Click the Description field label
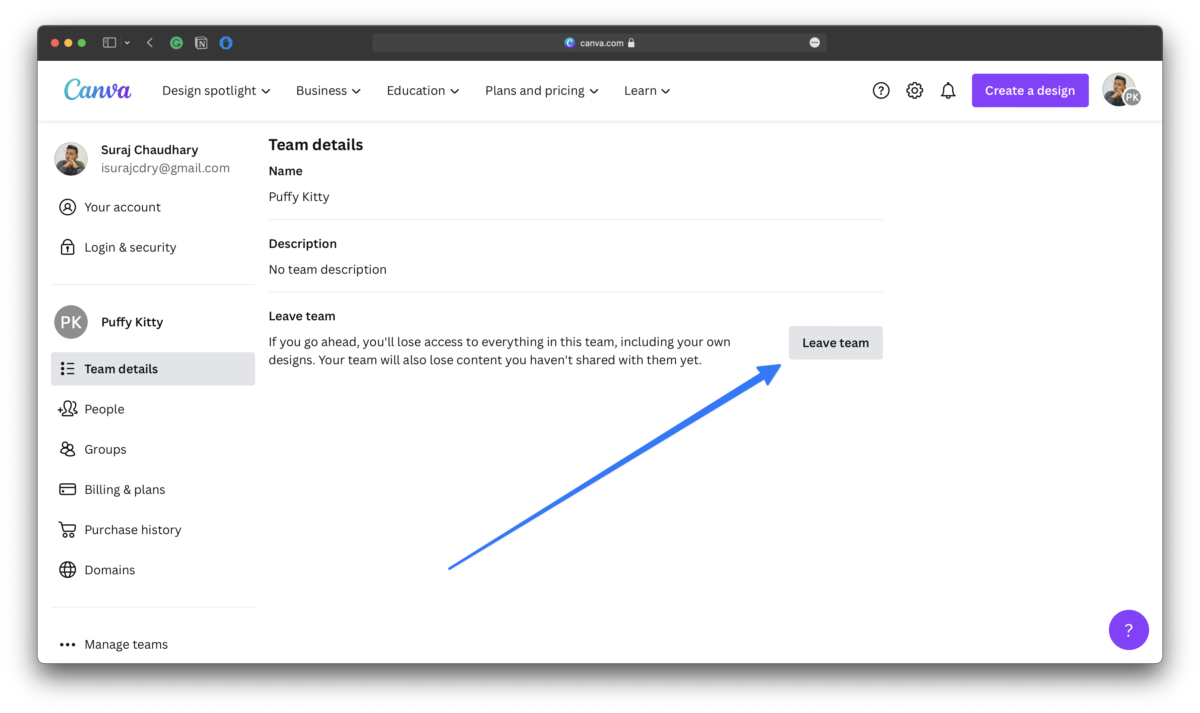 coord(303,244)
